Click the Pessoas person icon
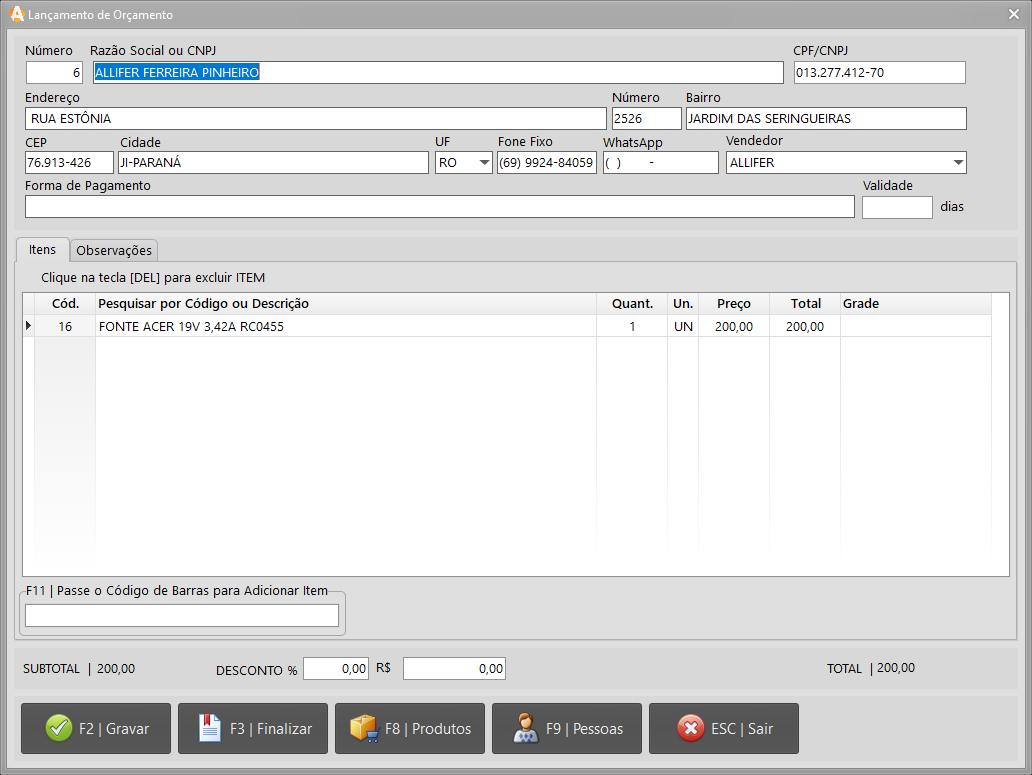Screen dimensions: 1032x775 click(525, 728)
